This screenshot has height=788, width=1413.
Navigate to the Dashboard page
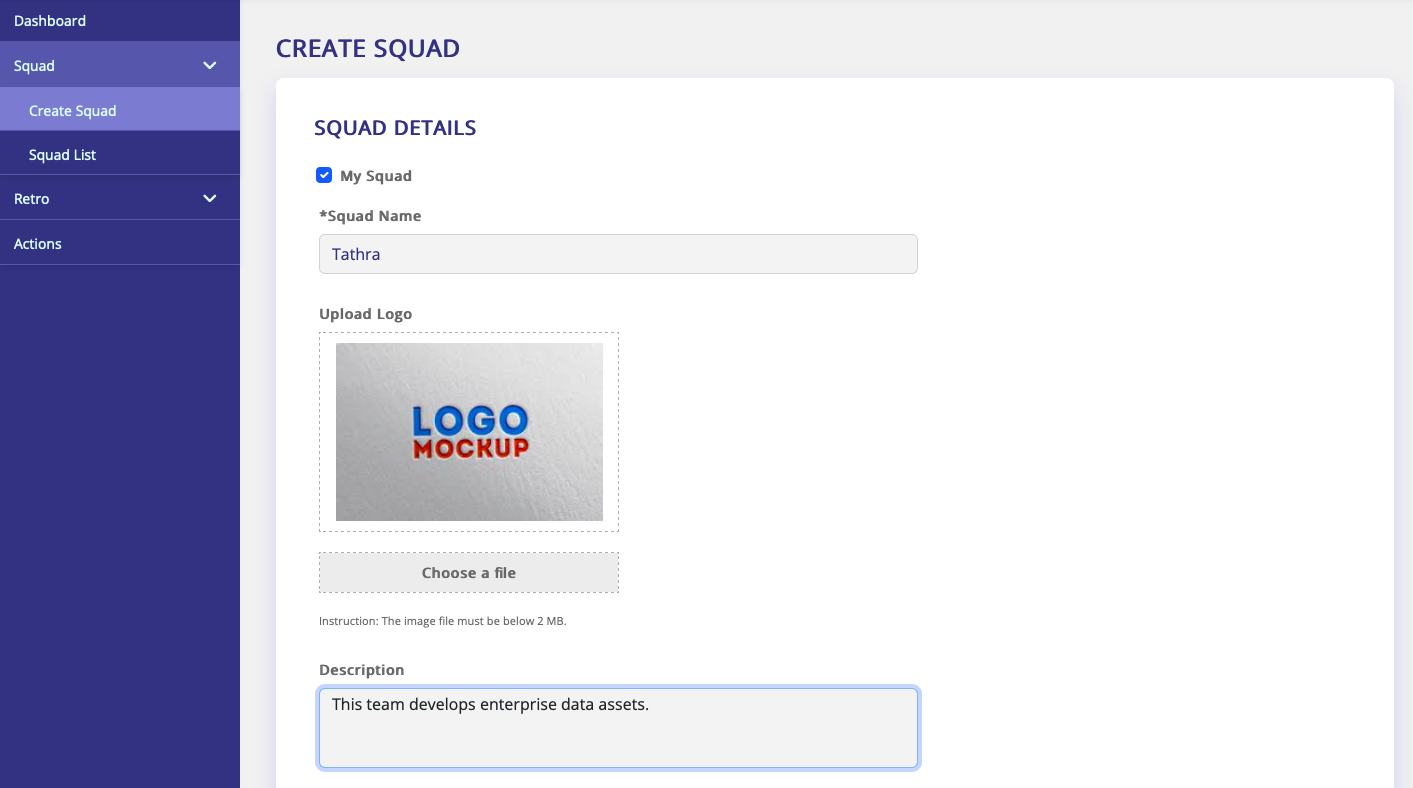50,20
